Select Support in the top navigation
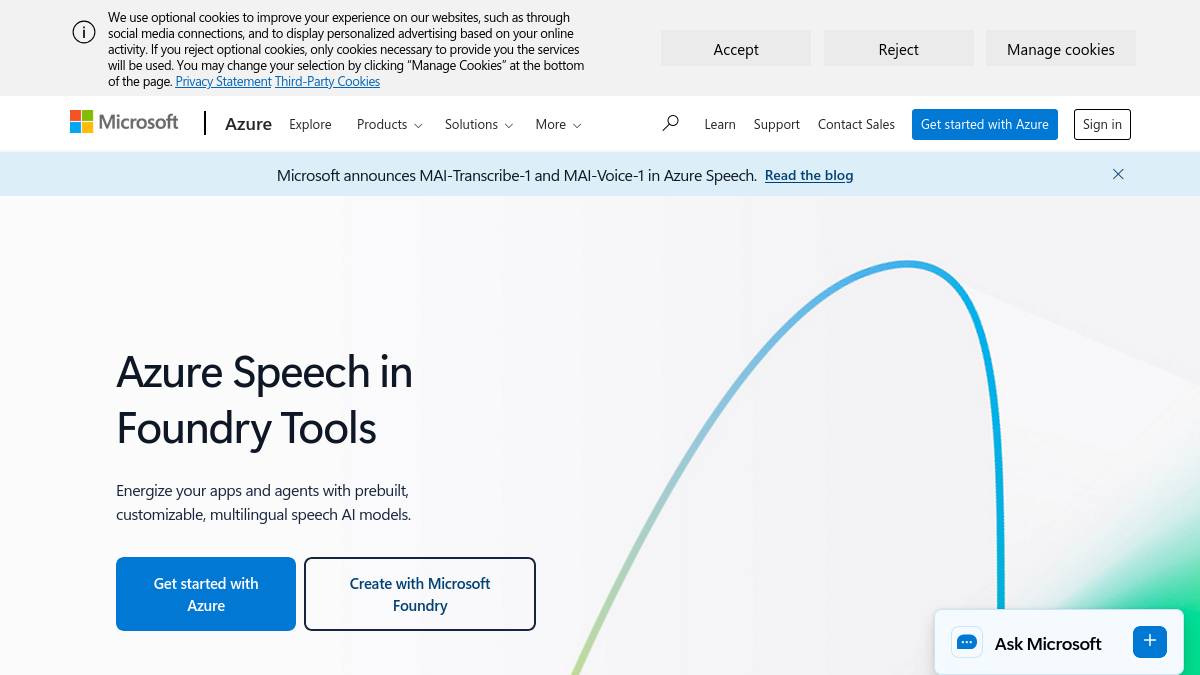This screenshot has width=1200, height=675. (776, 124)
